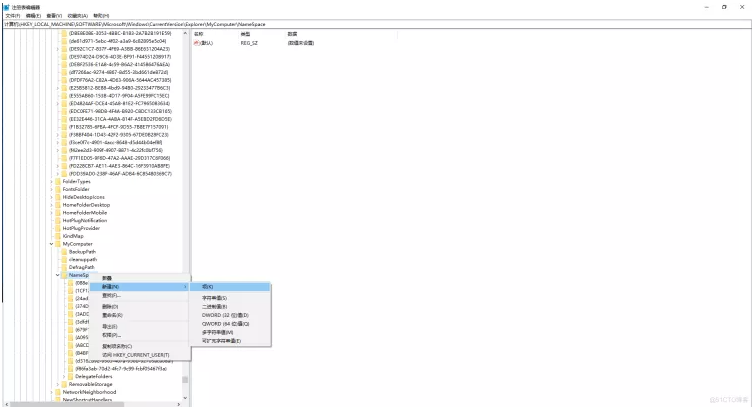Select the HomeFolderDesktop key label

click(x=86, y=205)
